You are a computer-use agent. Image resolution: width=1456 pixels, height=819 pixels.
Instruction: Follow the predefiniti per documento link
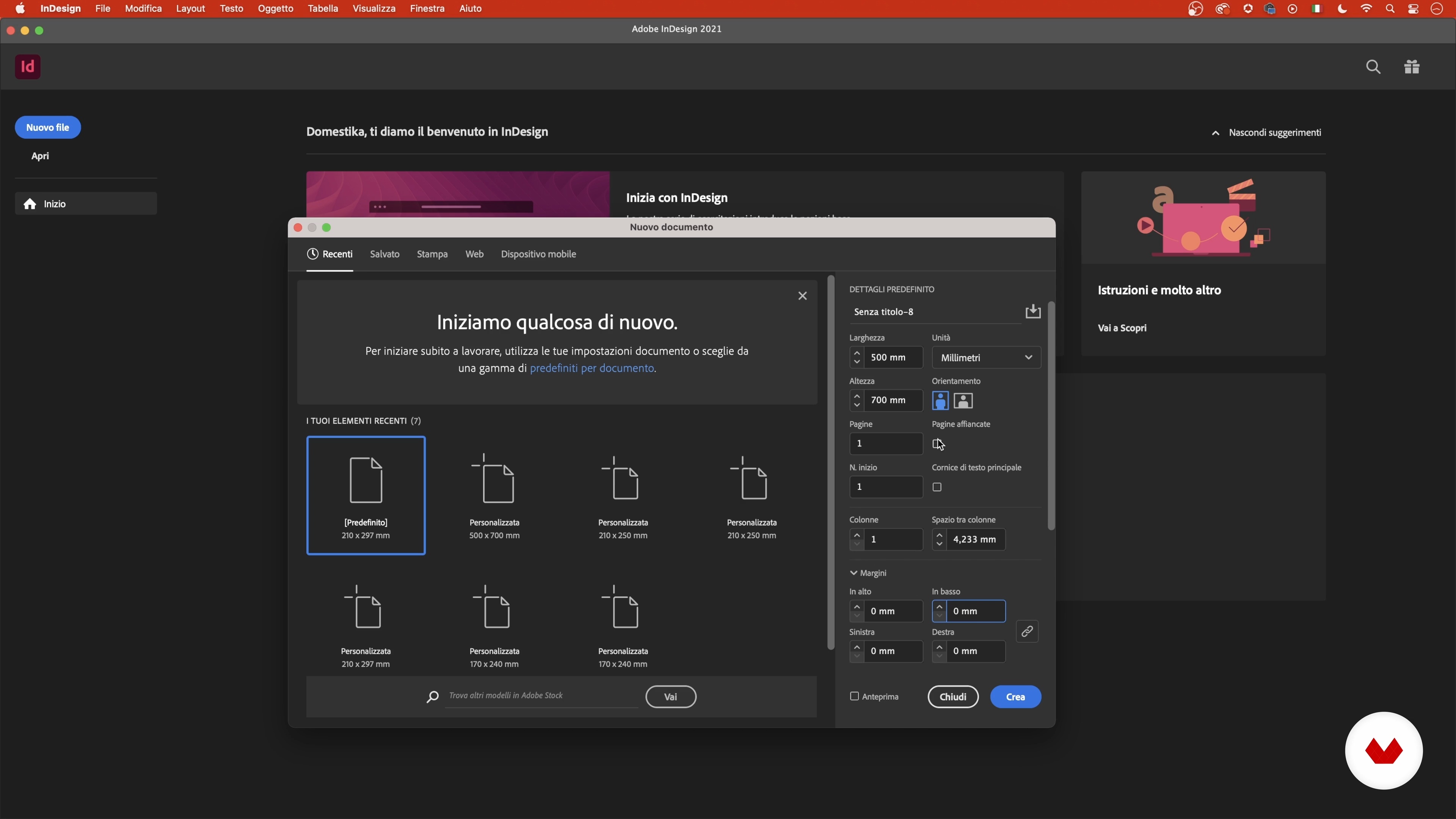coord(592,368)
